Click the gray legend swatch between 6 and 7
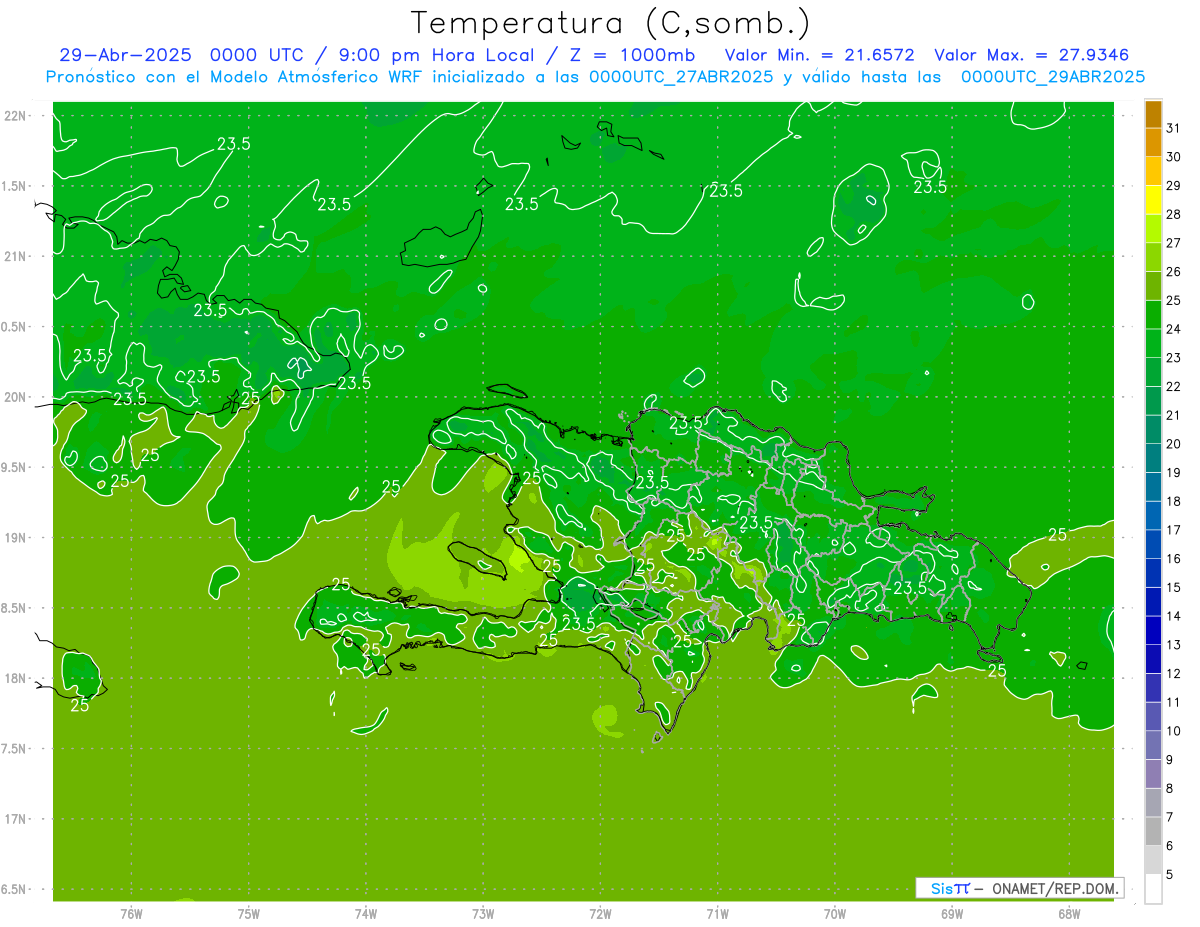 (1153, 831)
